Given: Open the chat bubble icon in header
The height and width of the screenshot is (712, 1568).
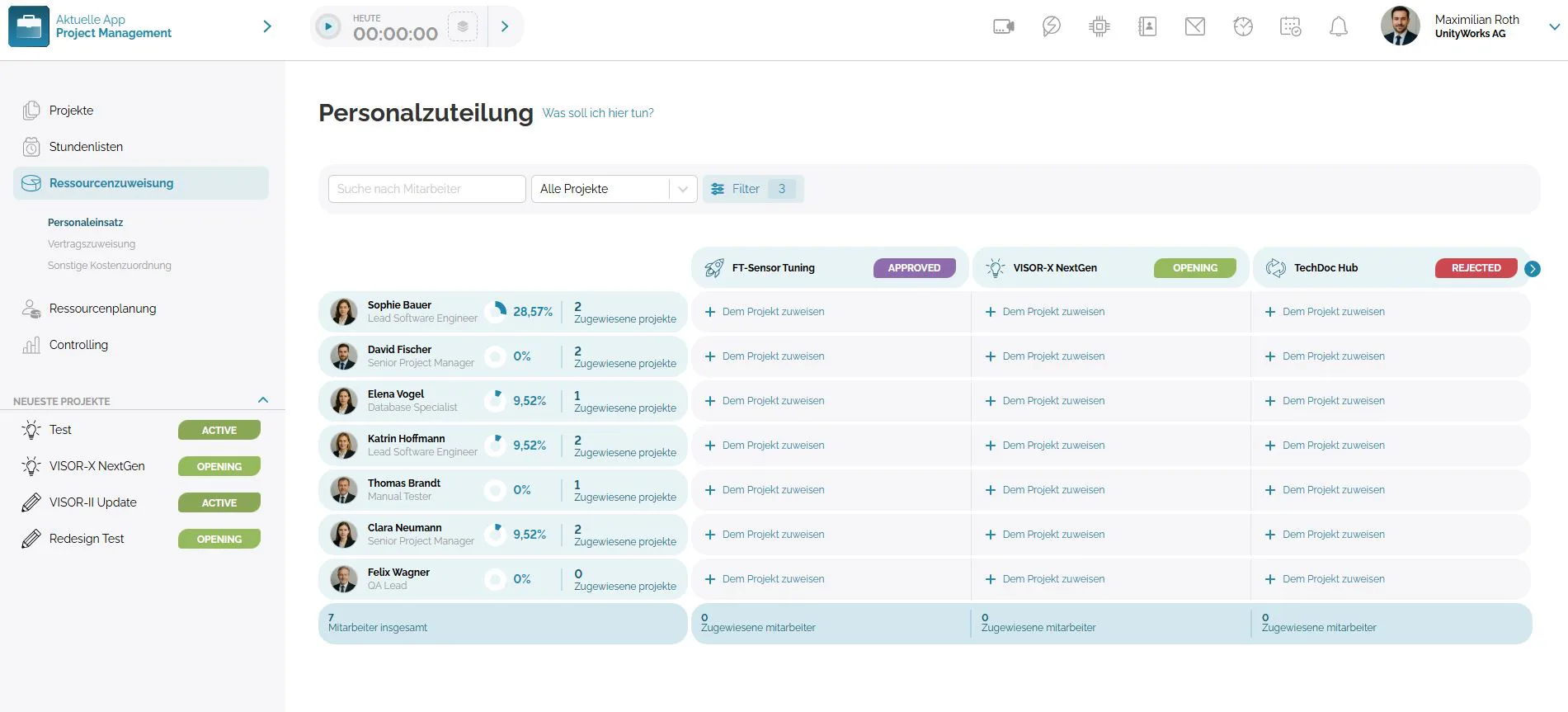Looking at the screenshot, I should (1052, 26).
